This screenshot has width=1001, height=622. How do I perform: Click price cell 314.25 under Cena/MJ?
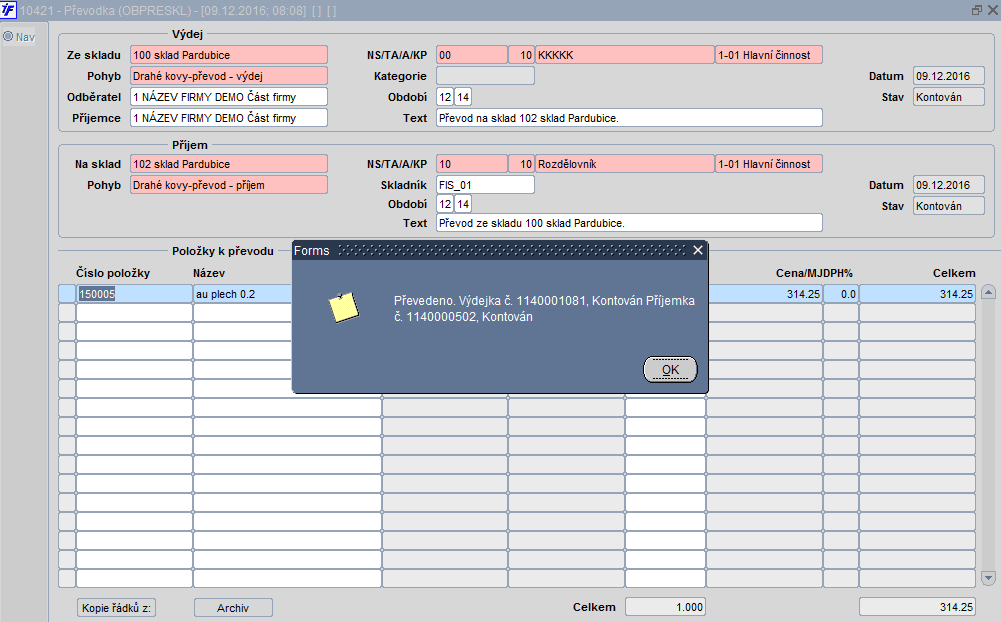764,294
